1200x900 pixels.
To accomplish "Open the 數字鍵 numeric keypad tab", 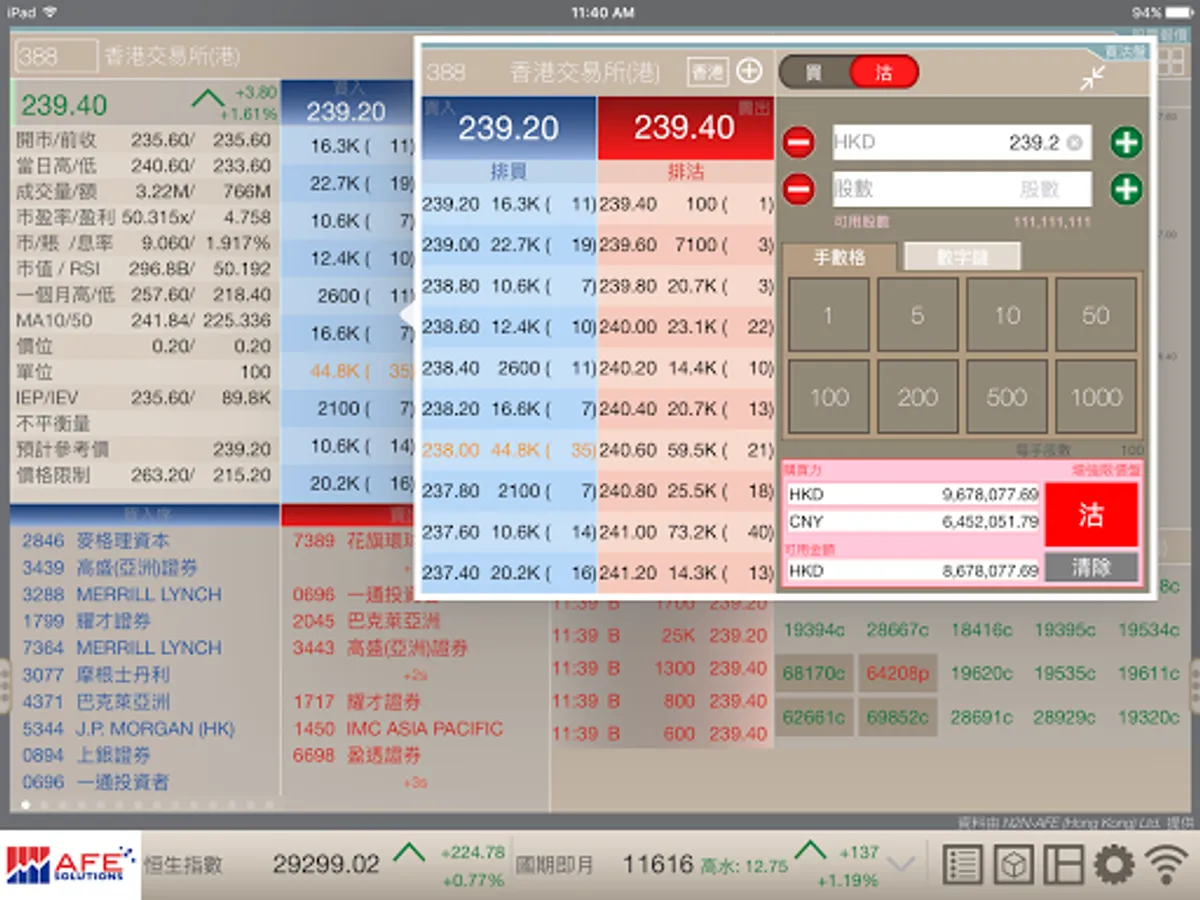I will [x=963, y=257].
